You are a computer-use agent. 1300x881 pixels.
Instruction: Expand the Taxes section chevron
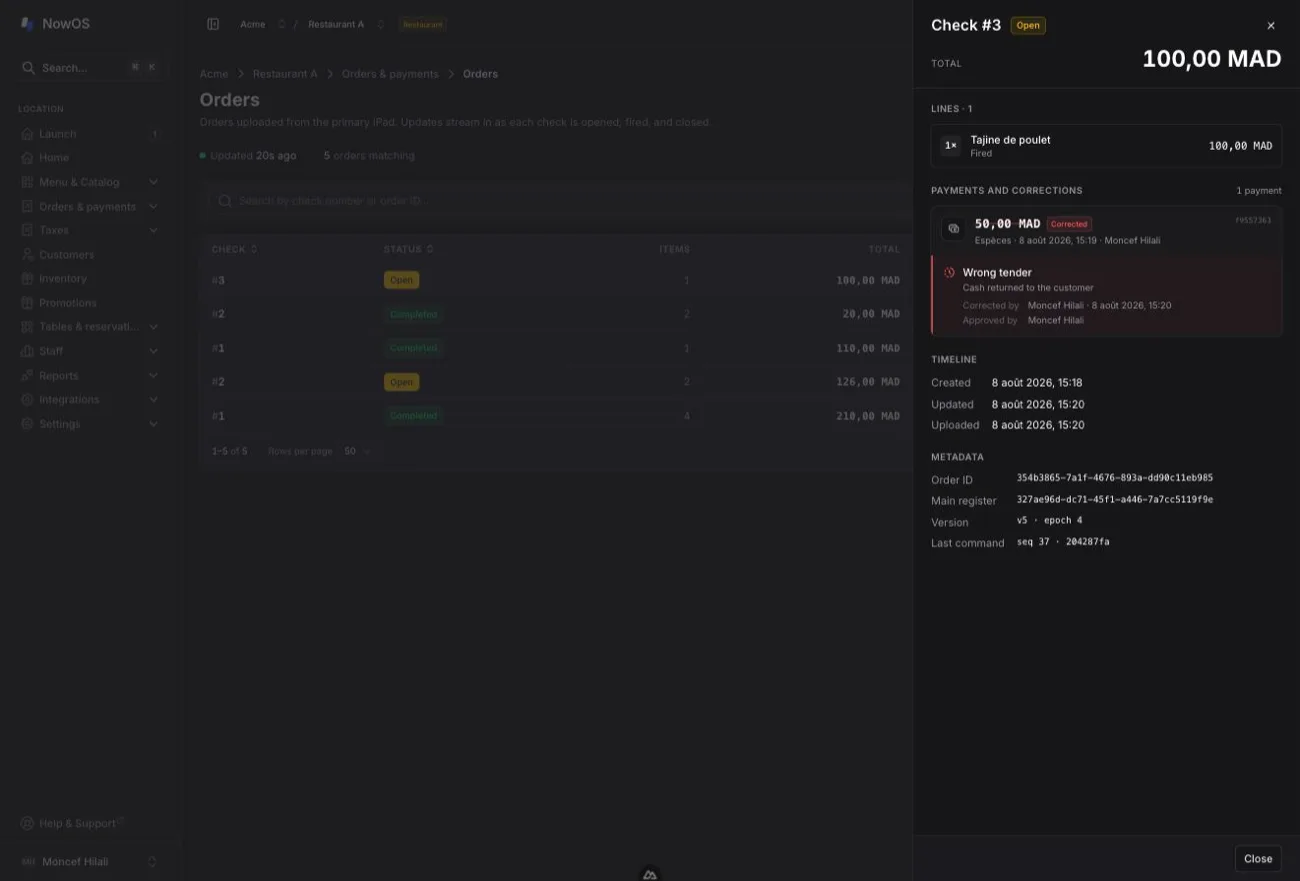pos(153,230)
